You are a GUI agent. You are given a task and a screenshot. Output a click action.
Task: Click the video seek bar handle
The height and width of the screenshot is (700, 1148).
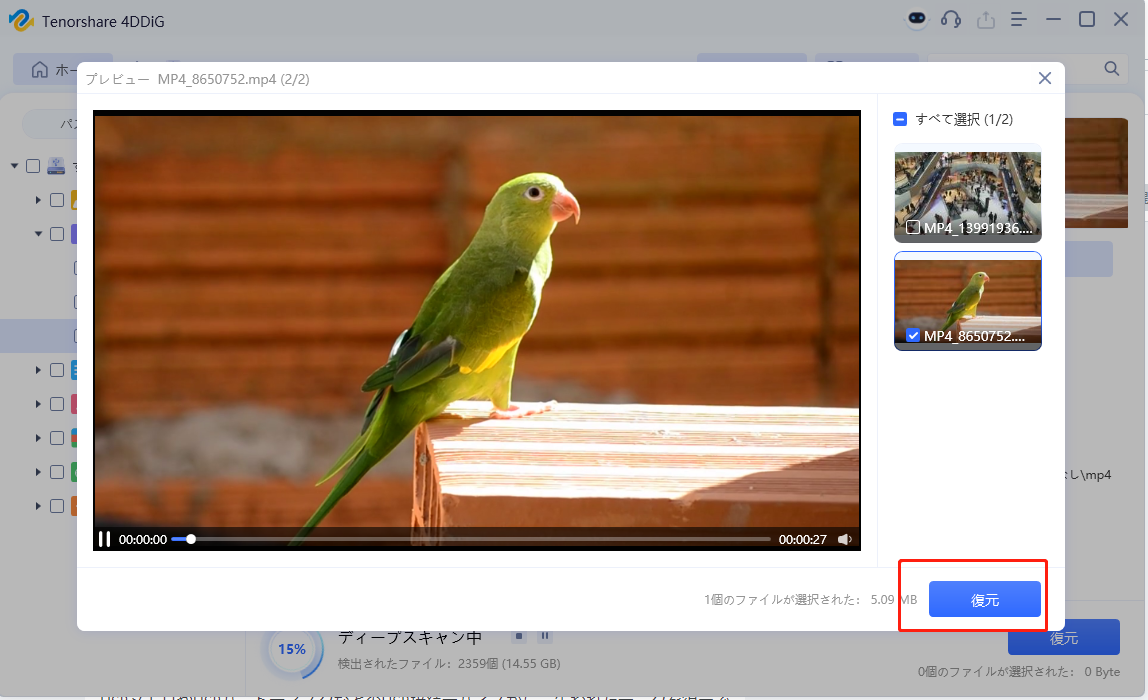(191, 539)
